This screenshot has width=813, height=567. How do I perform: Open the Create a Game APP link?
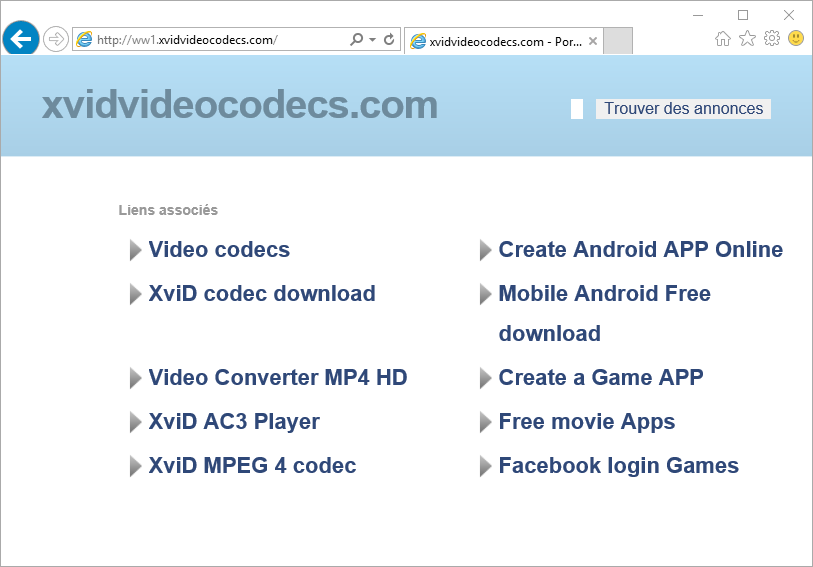(x=600, y=378)
